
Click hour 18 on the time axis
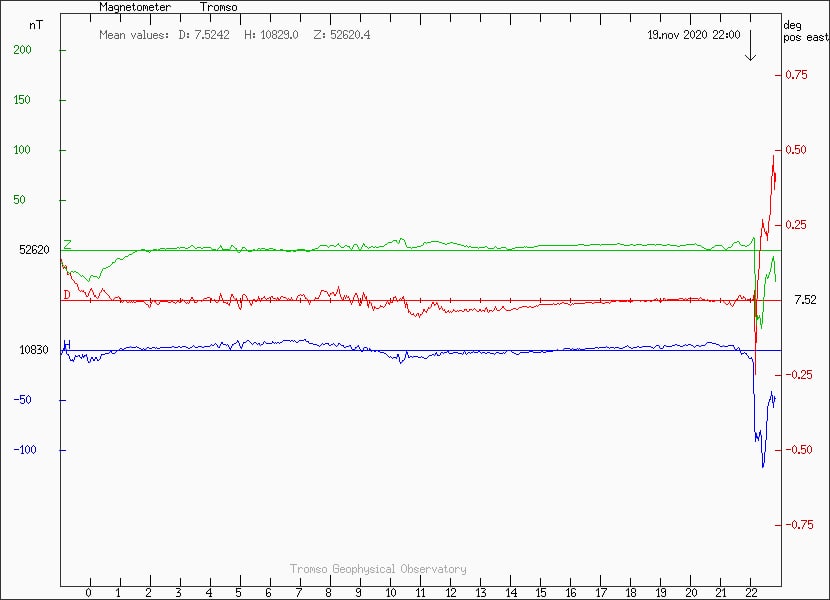click(631, 593)
